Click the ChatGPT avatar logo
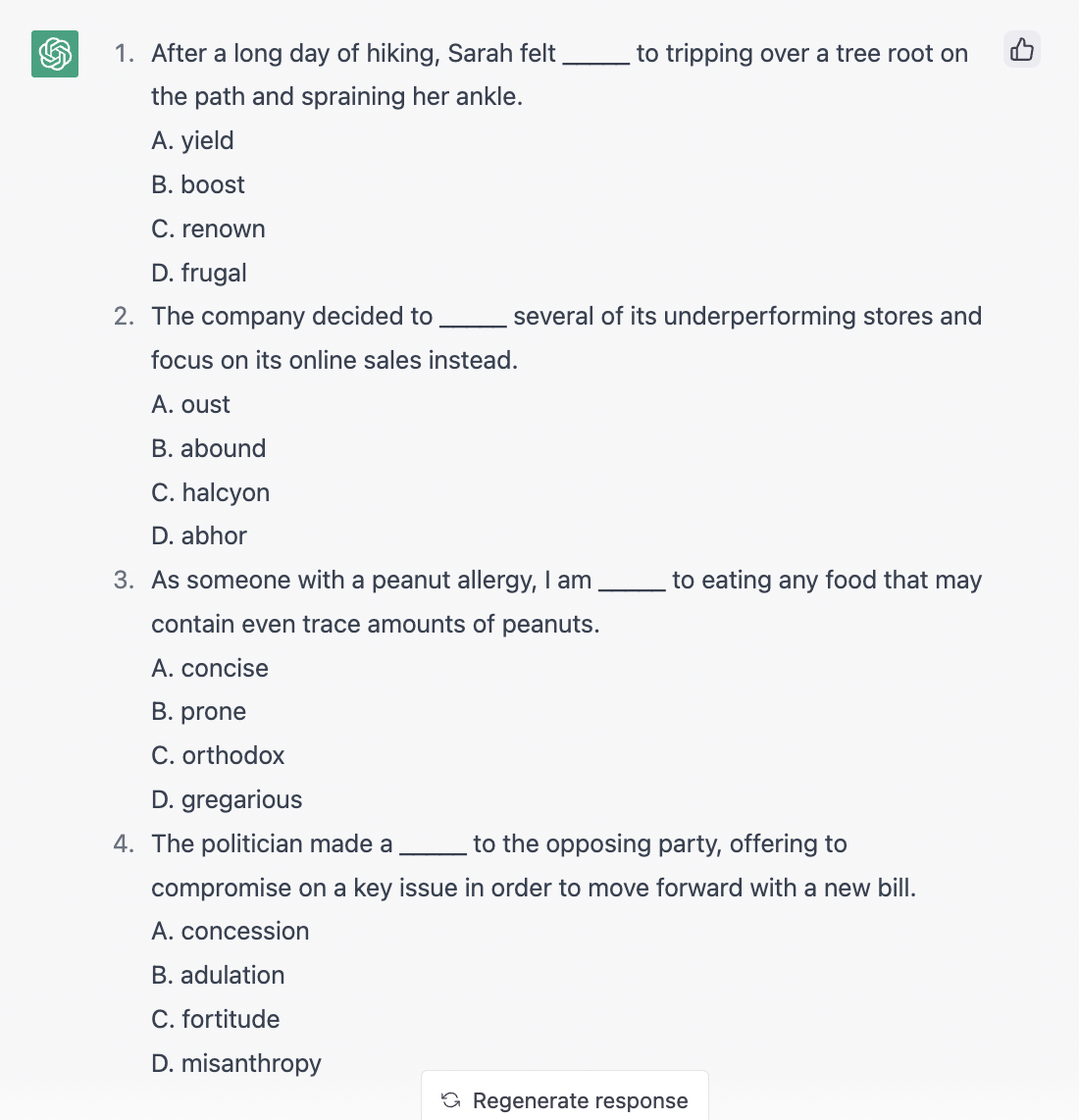The image size is (1079, 1120). pyautogui.click(x=55, y=53)
